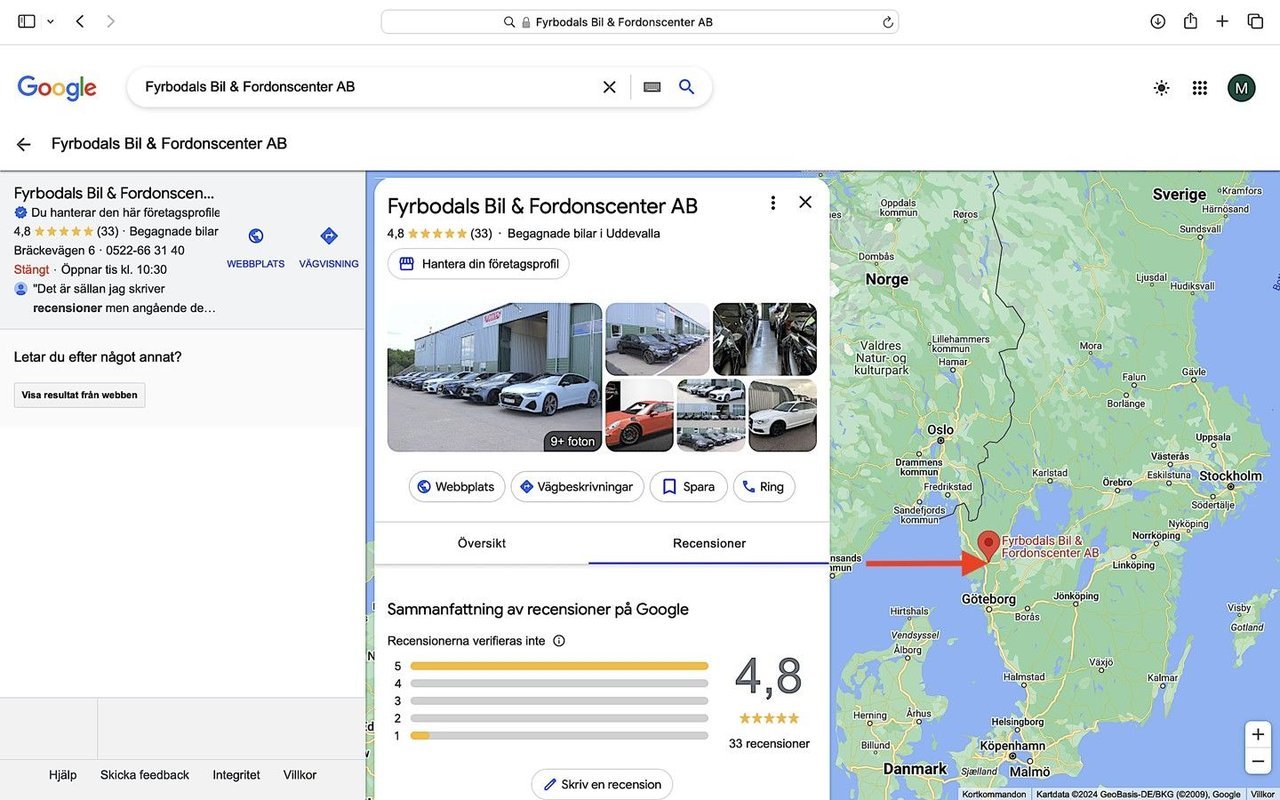Click Hantera din företagsprofil button

coord(478,264)
